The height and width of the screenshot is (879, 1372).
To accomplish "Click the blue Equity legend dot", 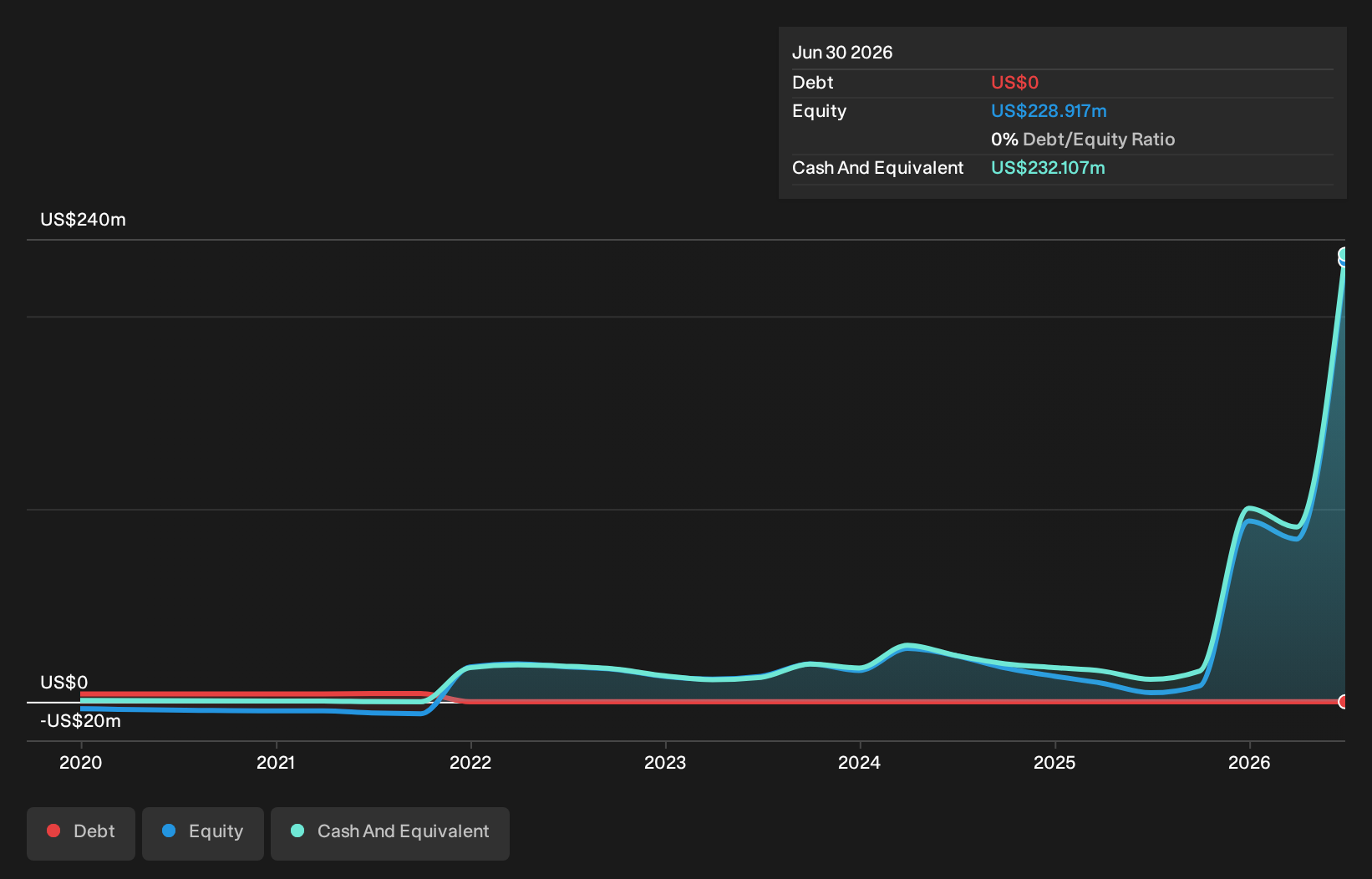I will (x=169, y=831).
